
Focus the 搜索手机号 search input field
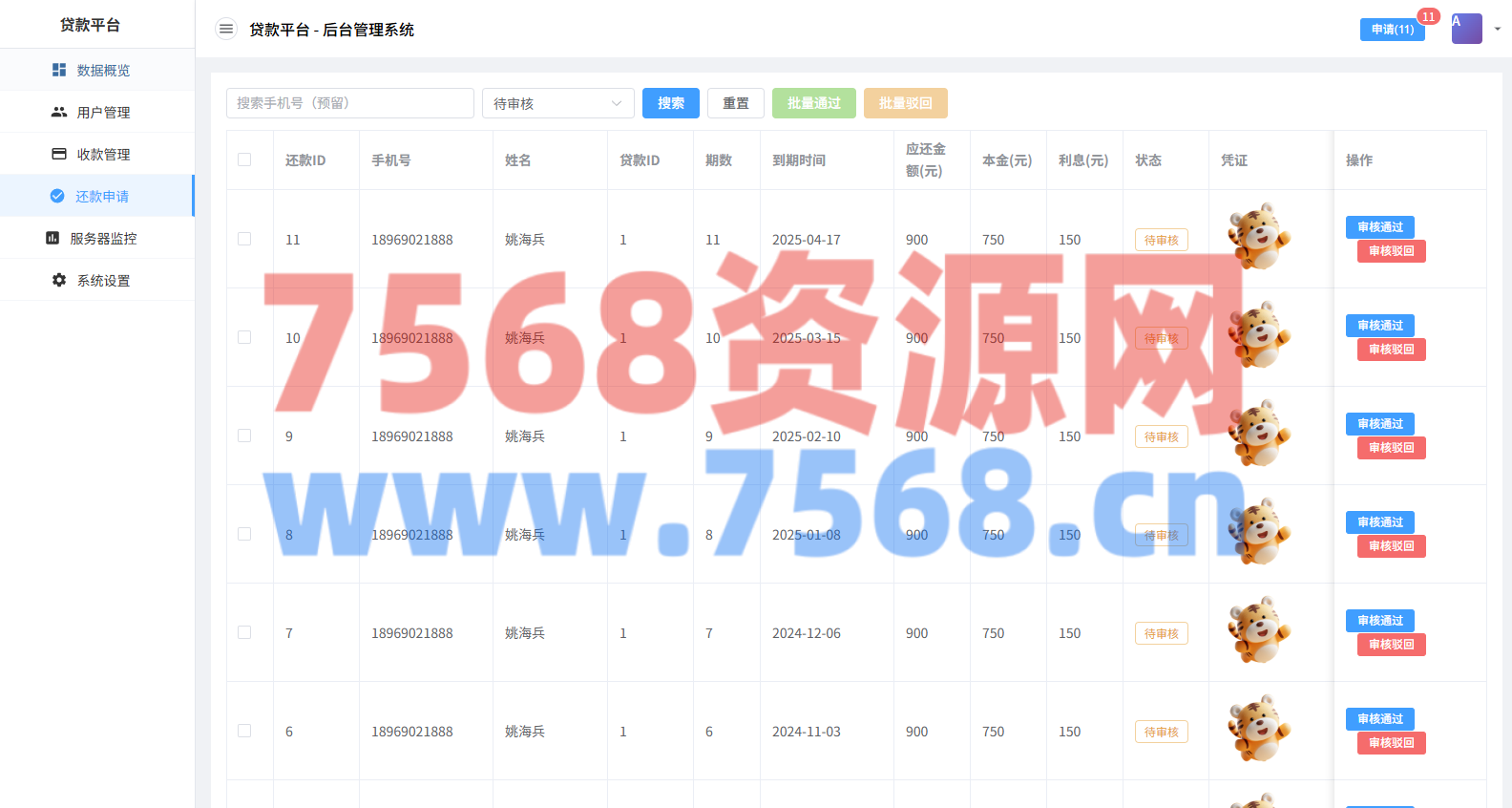coord(349,103)
